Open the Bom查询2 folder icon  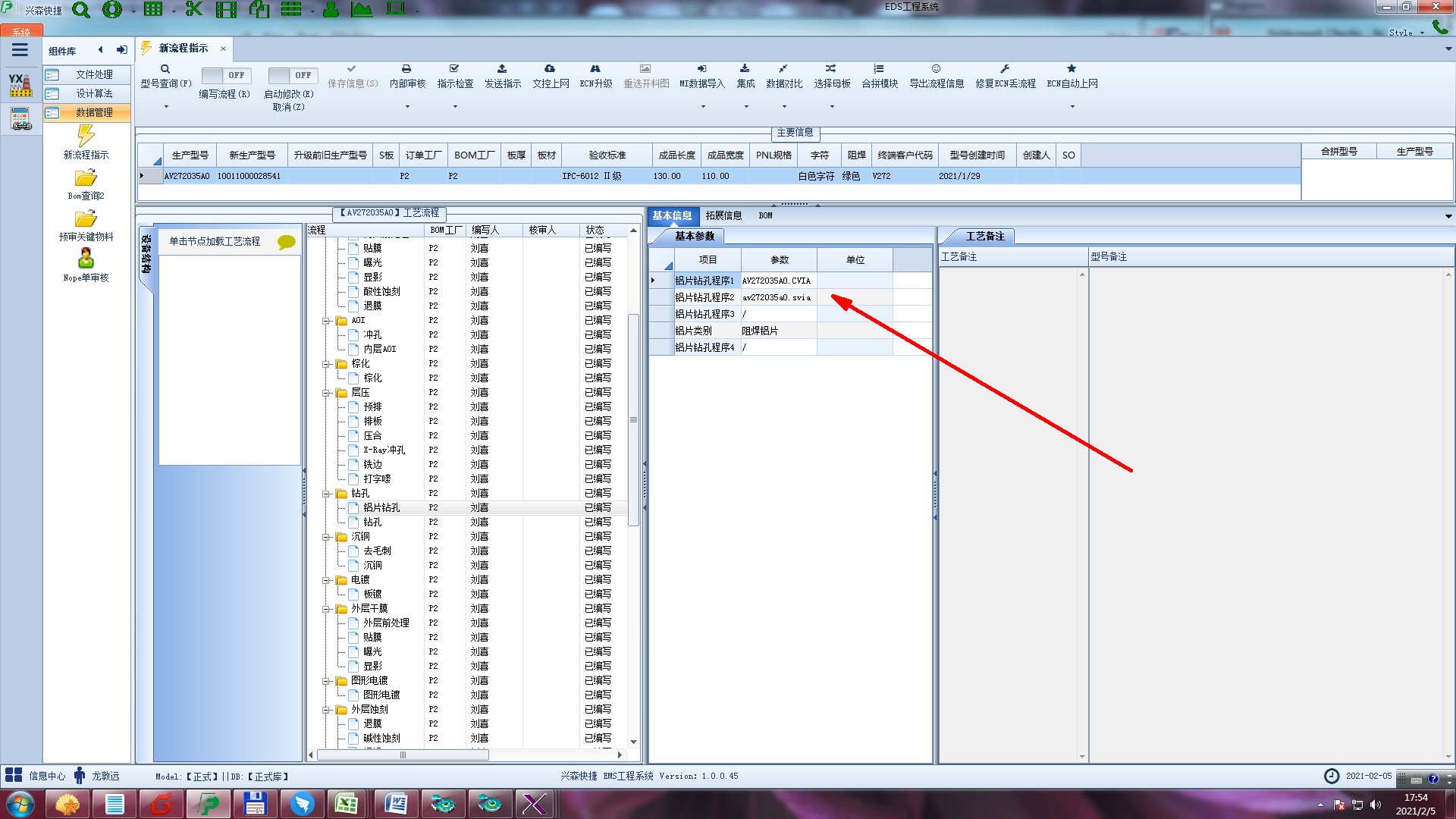tap(86, 178)
